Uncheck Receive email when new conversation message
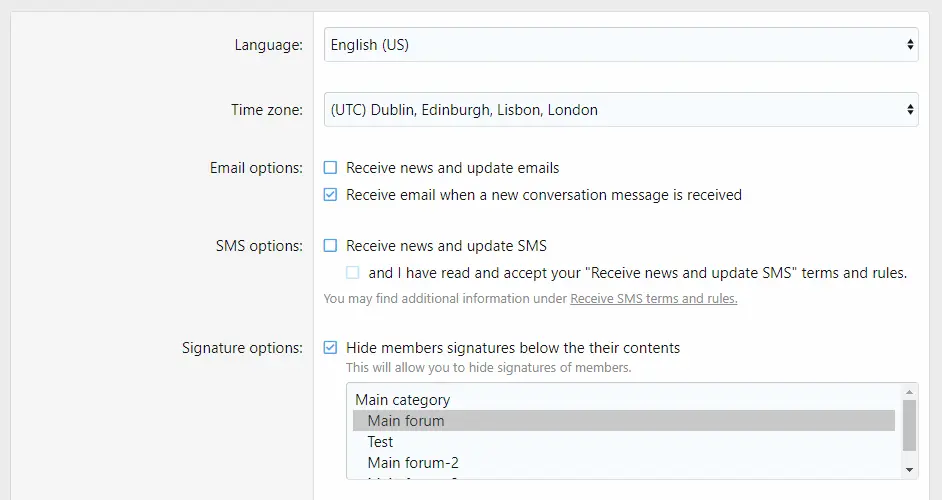 pos(330,195)
